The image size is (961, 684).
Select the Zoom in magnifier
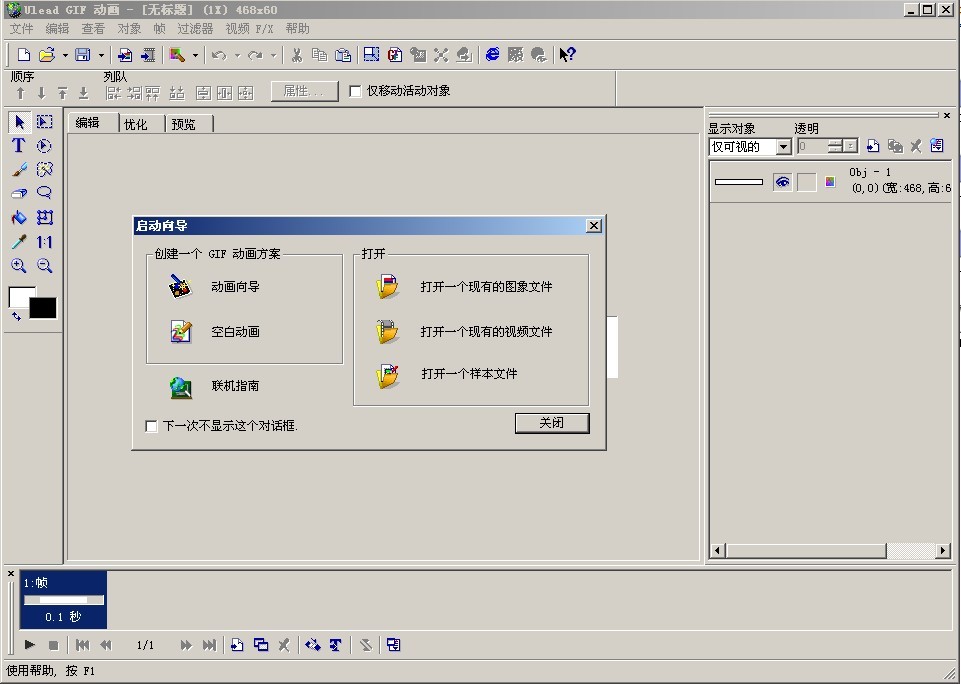tap(19, 265)
